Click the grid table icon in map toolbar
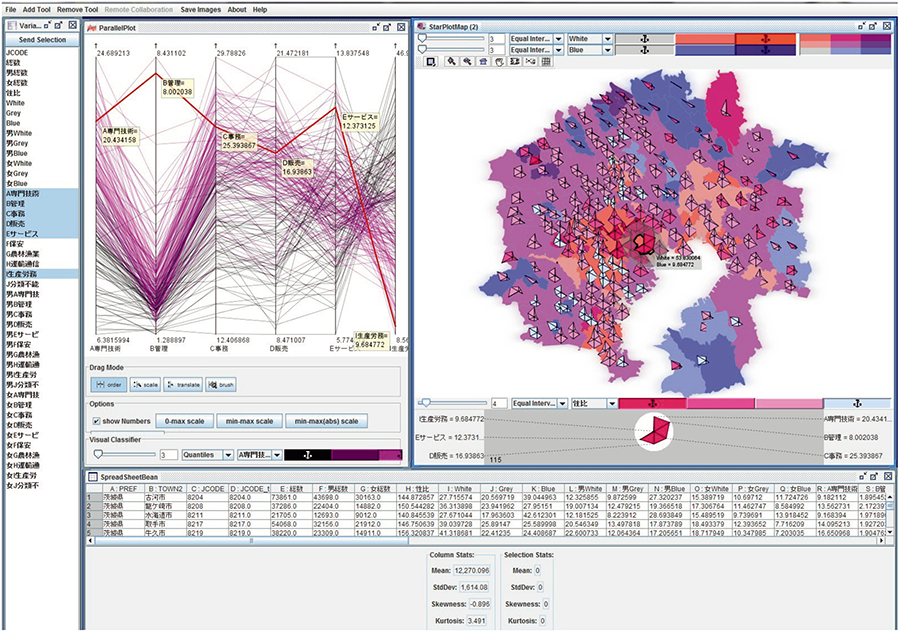This screenshot has width=900, height=631. pyautogui.click(x=546, y=62)
